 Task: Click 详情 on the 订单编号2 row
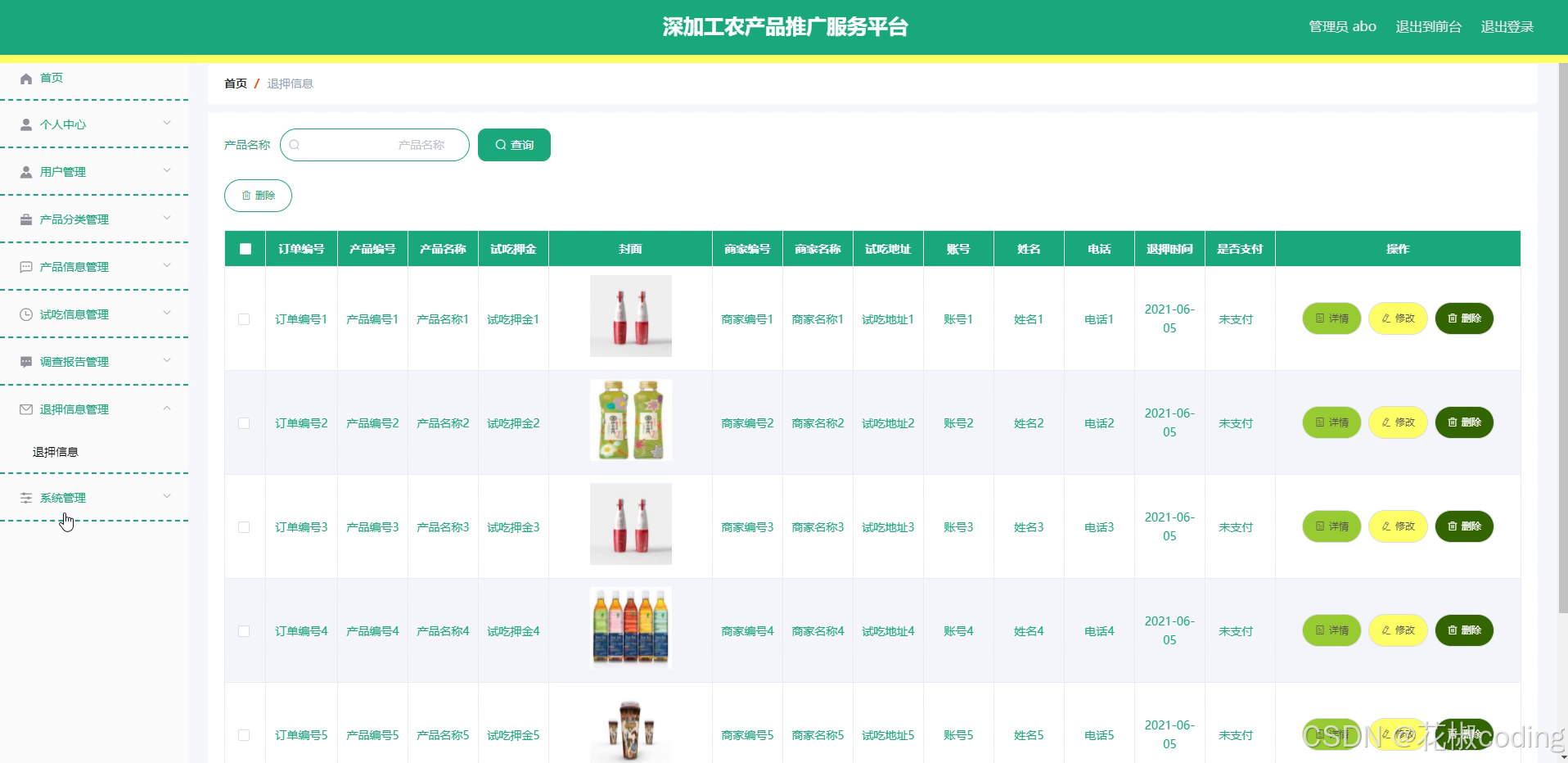[x=1331, y=422]
